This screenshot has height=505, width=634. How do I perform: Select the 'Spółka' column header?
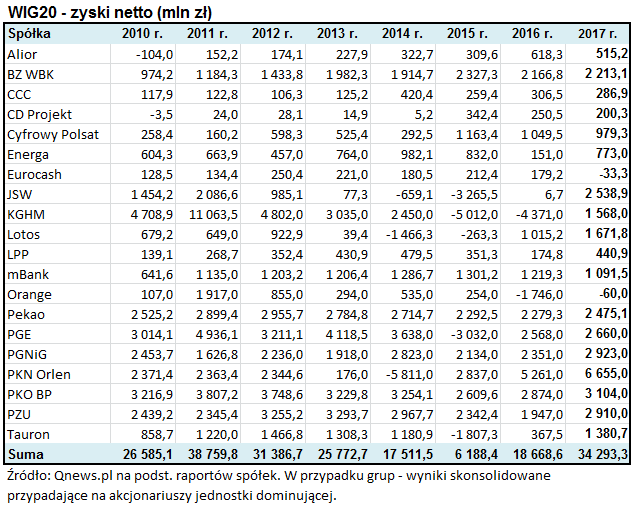30,32
